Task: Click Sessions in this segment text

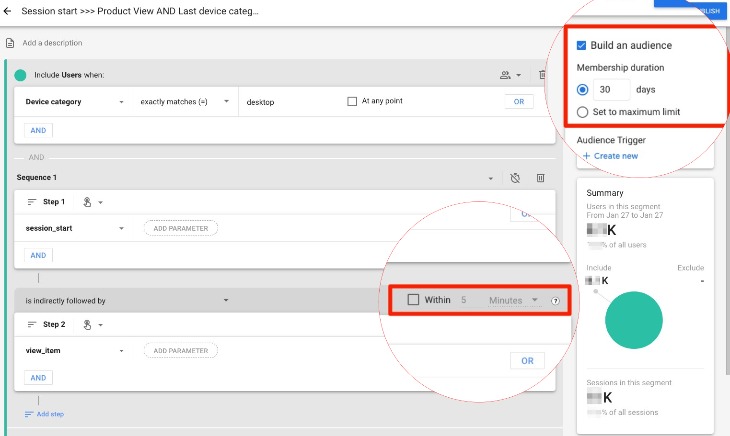Action: point(629,382)
